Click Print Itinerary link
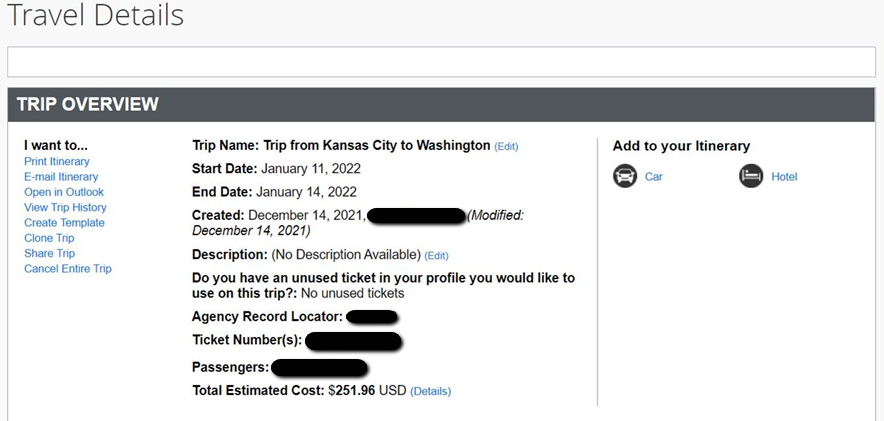Screen dimensions: 884x421 pos(56,162)
